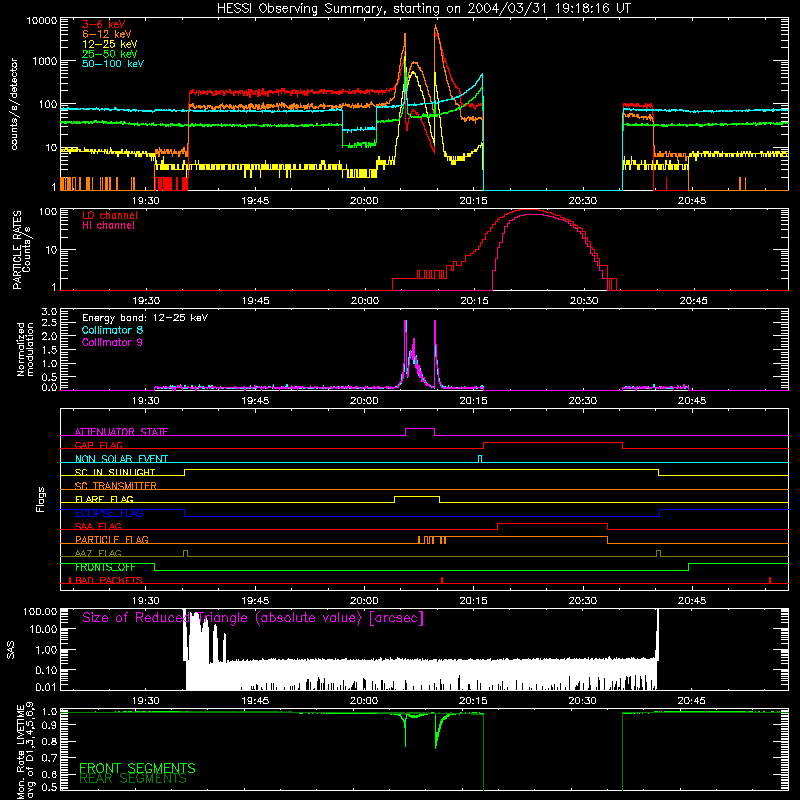
Task: Select the Collimator 9 legend label
Action: 112,342
